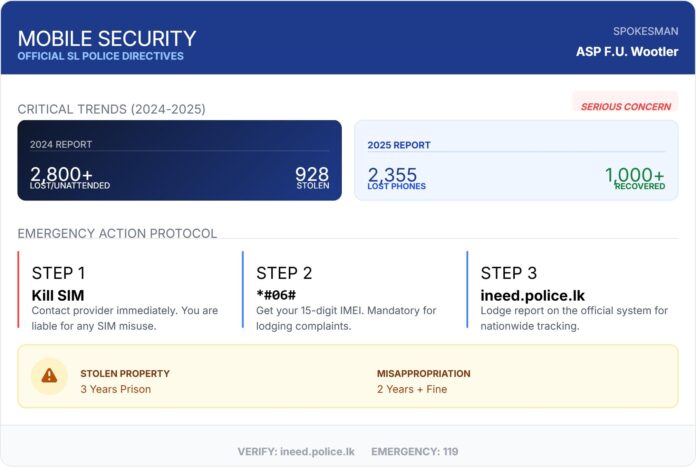This screenshot has width=696, height=467.
Task: Click spokesman name ASP F.U. Wootler
Action: click(626, 51)
